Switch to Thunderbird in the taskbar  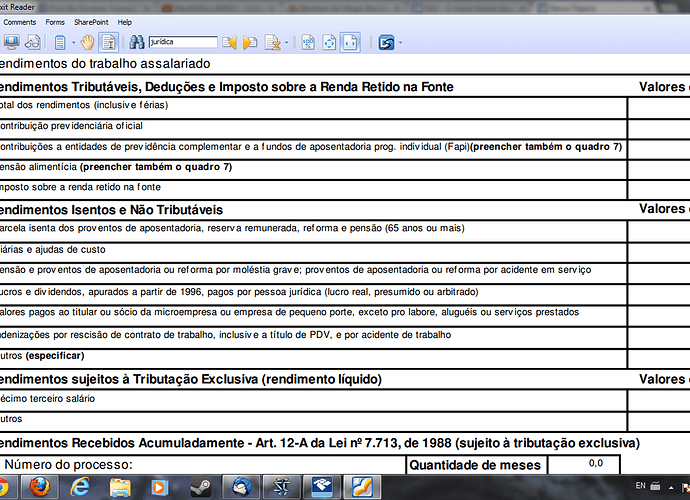tap(241, 487)
